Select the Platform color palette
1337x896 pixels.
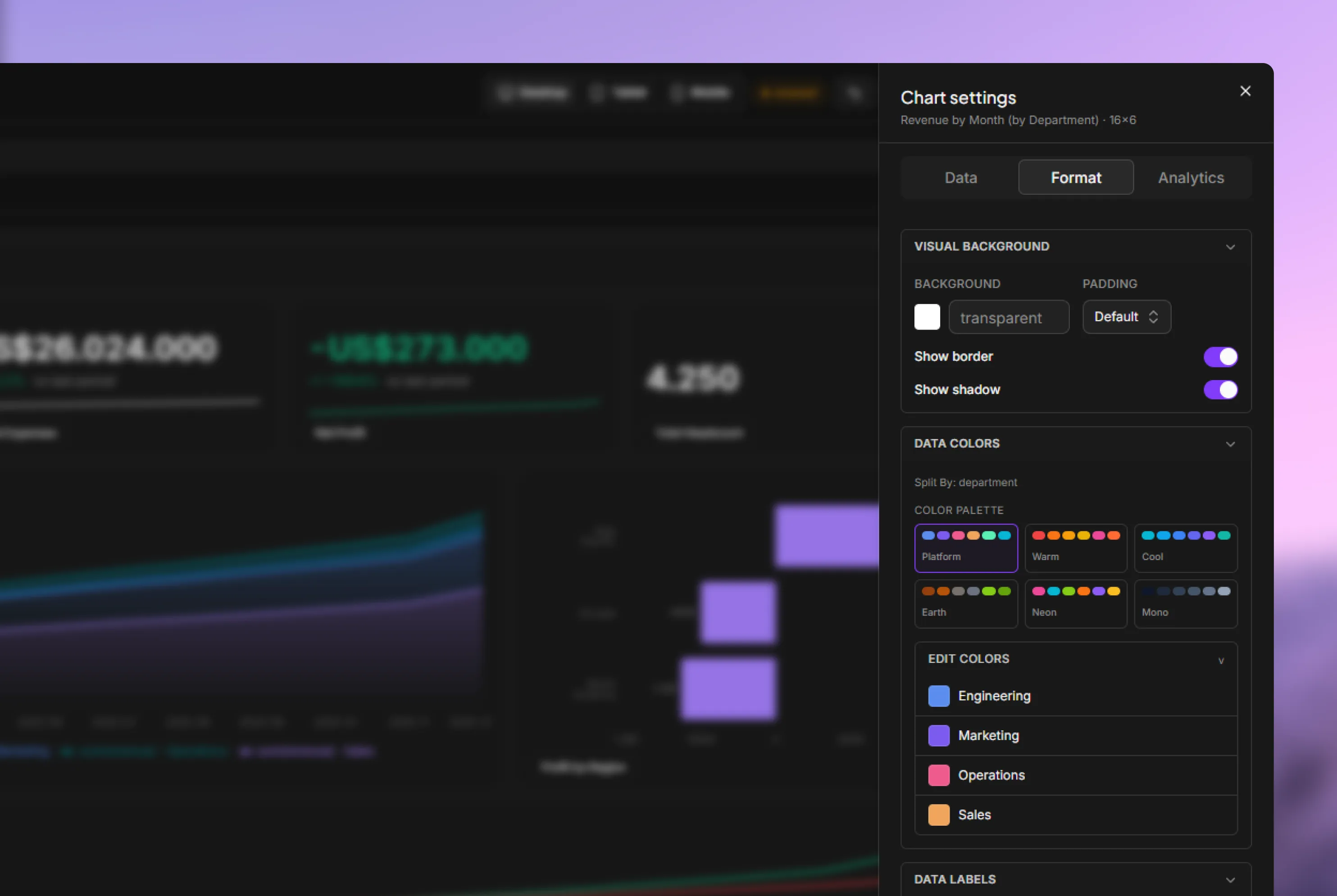click(966, 548)
